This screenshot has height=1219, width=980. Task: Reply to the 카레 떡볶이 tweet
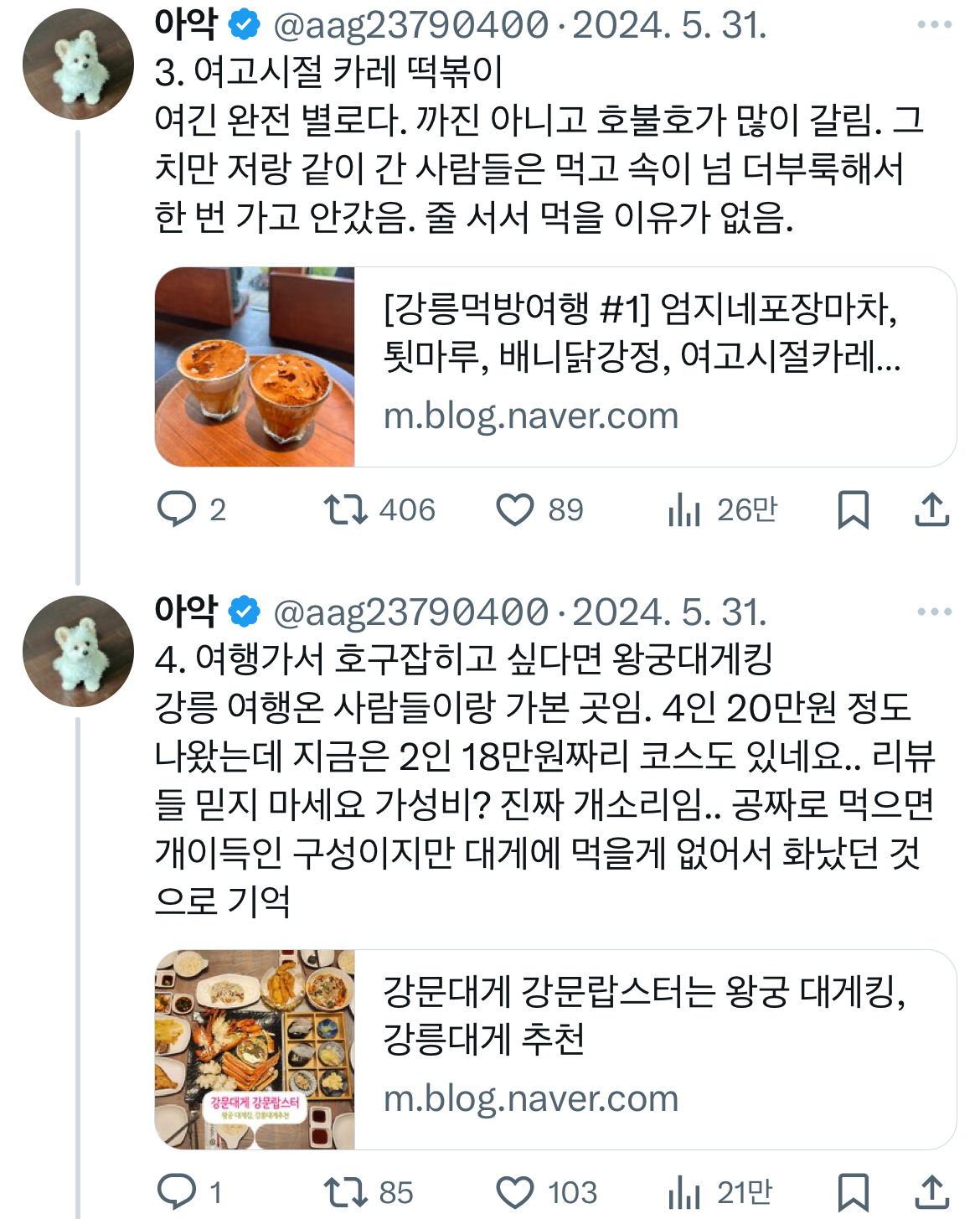coord(177,509)
